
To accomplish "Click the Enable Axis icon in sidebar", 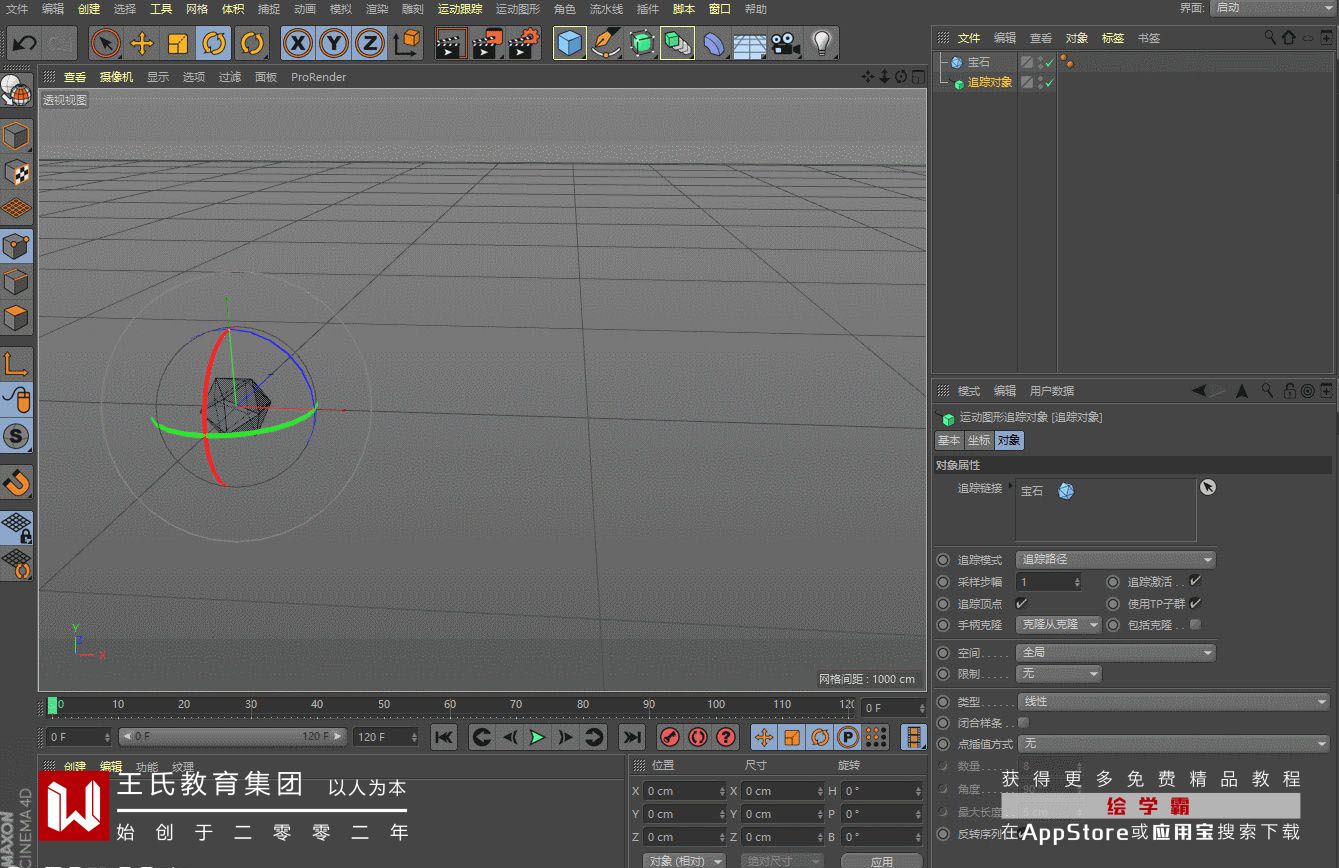I will pos(17,364).
